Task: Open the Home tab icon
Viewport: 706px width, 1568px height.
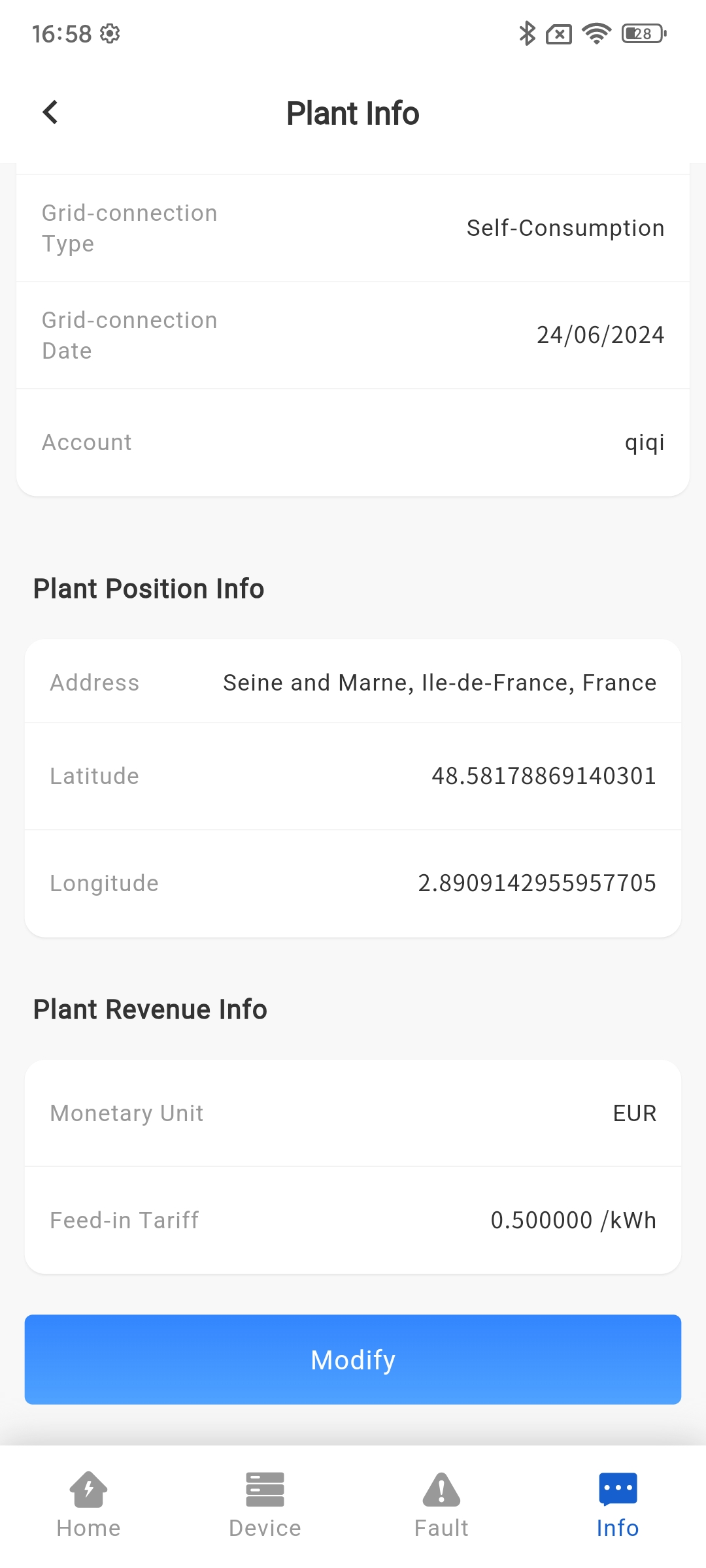Action: [x=88, y=1490]
